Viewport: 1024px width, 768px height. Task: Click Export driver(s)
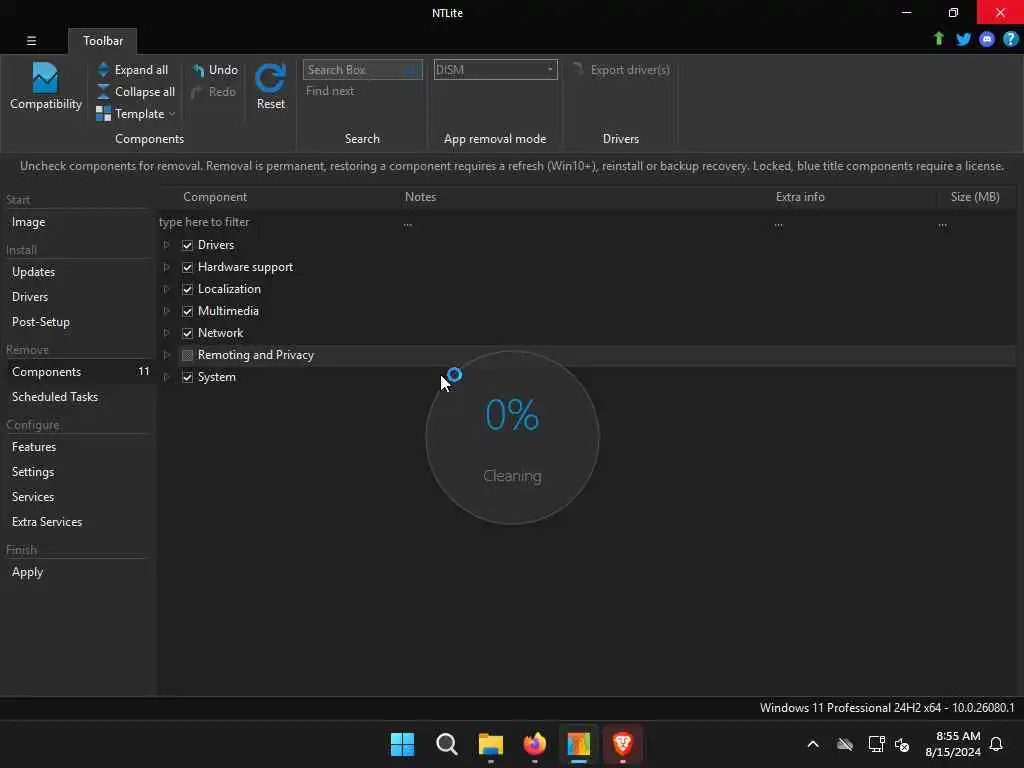click(621, 70)
